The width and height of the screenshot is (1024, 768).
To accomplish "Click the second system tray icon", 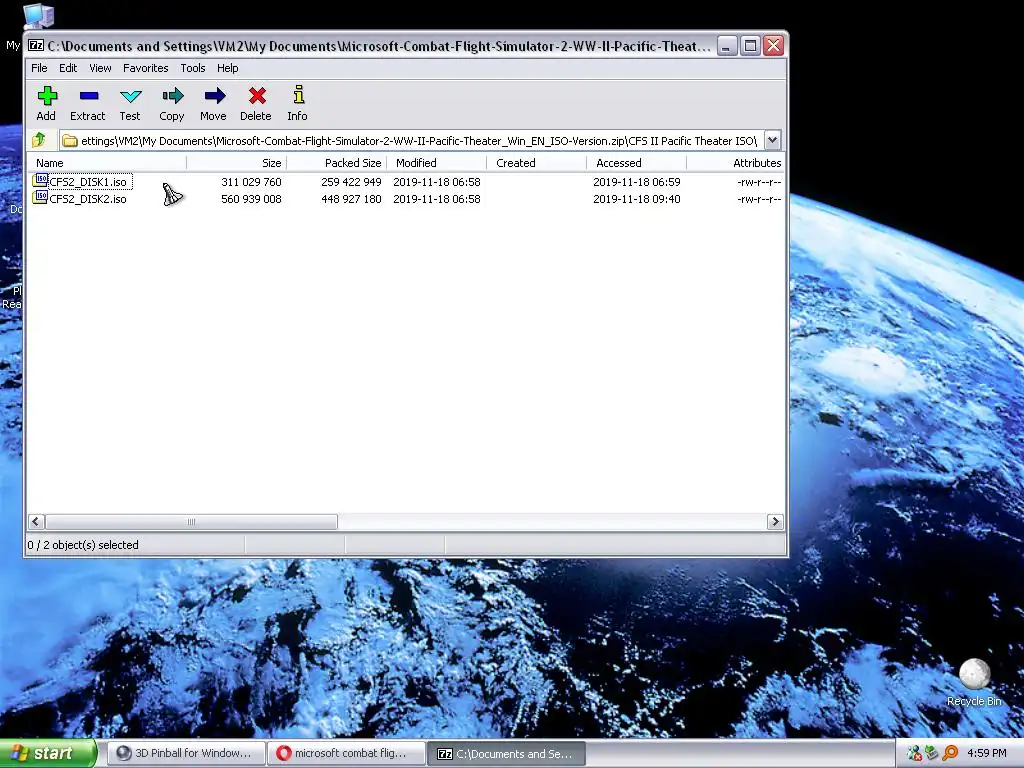I will 932,753.
